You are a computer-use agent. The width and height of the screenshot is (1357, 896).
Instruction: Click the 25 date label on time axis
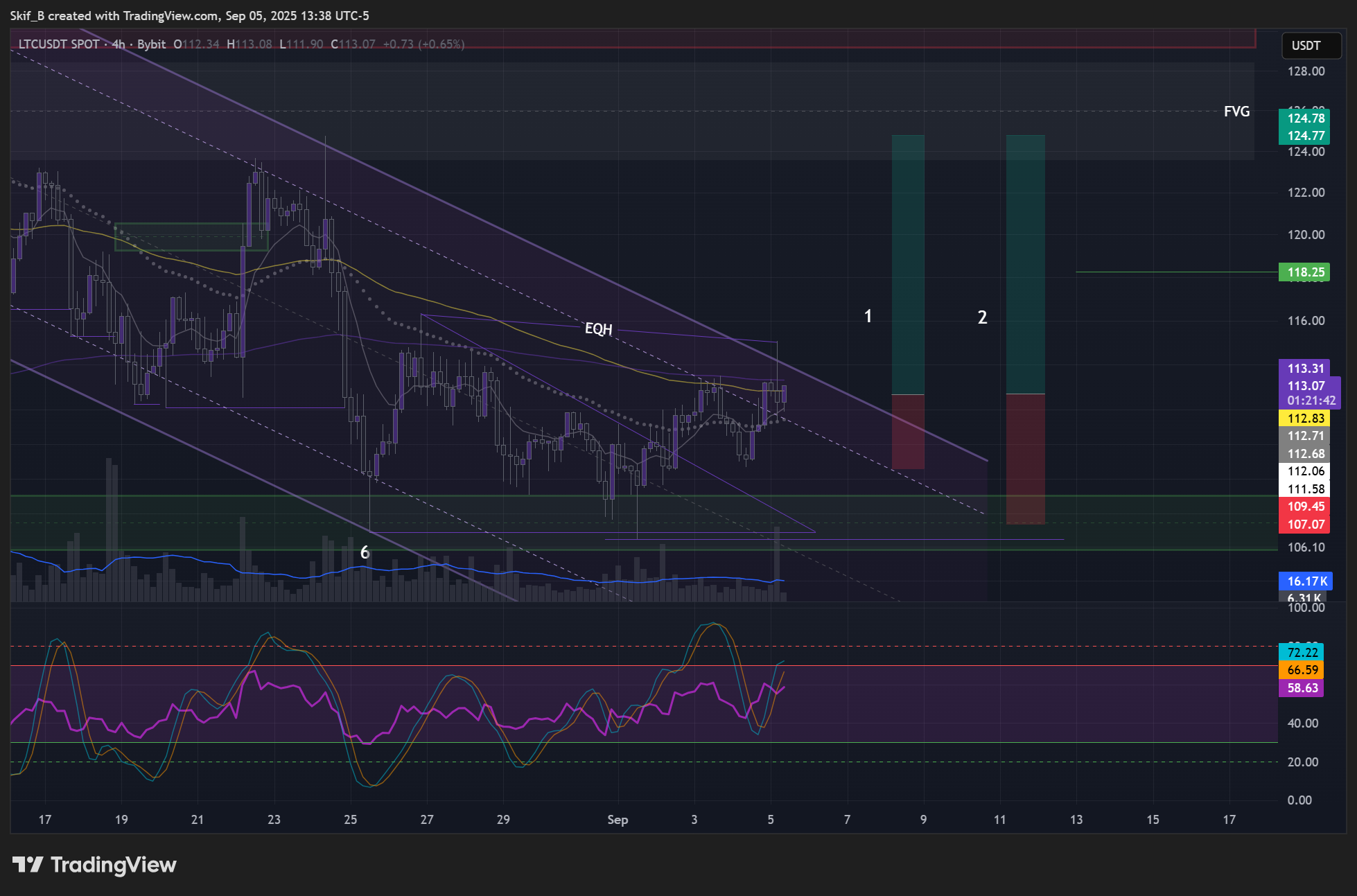[x=351, y=820]
